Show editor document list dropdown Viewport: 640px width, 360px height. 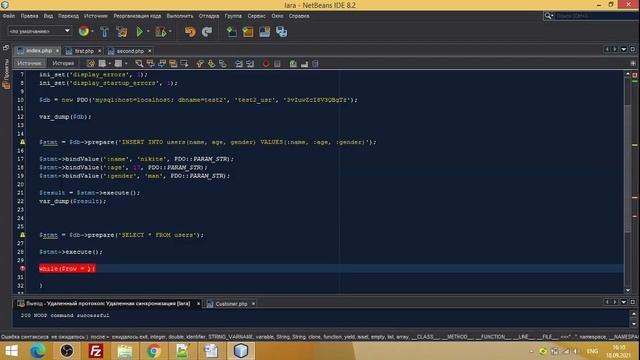click(x=624, y=49)
